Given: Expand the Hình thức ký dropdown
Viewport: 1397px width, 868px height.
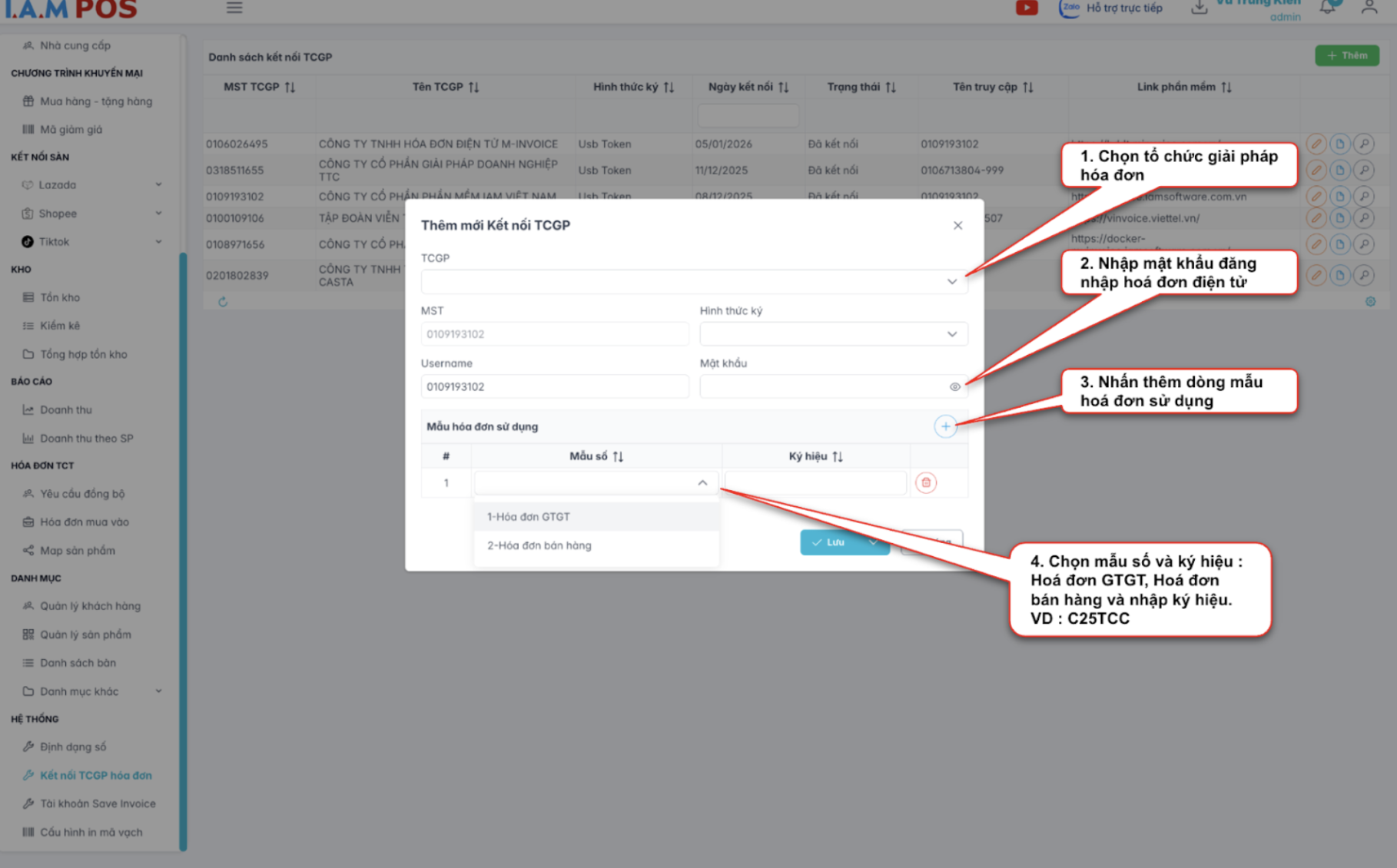Looking at the screenshot, I should [x=833, y=334].
